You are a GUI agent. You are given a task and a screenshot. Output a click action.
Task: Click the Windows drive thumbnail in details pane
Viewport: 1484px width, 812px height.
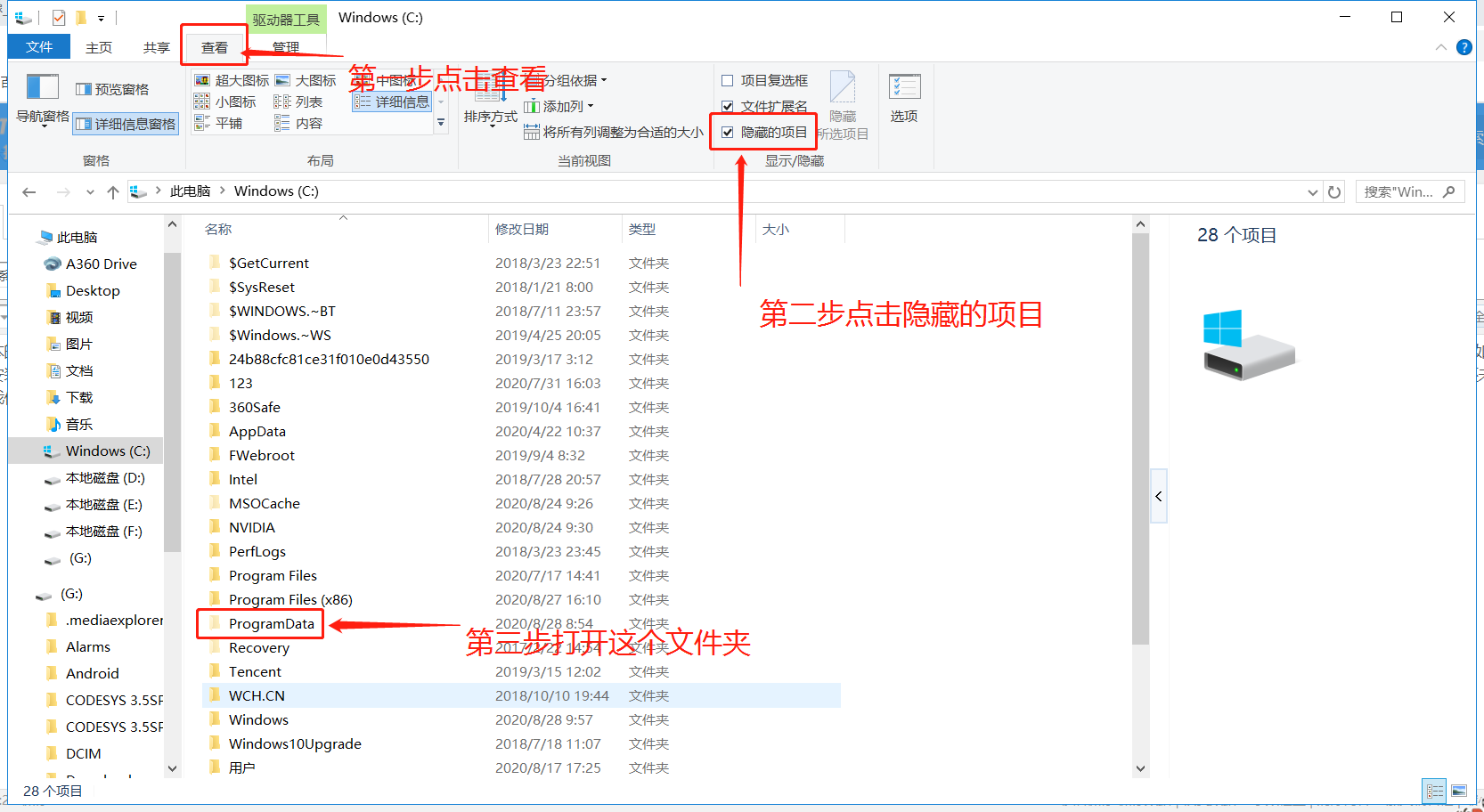[1249, 345]
